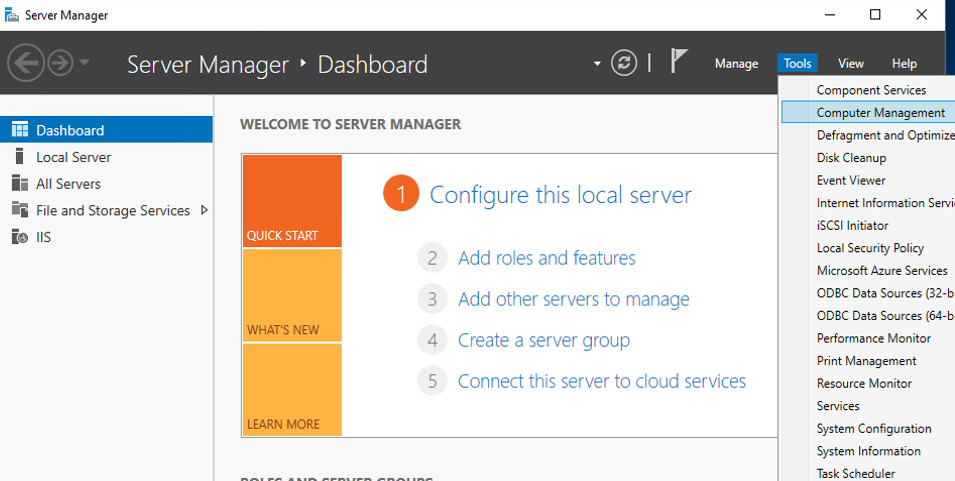Open the View menu
Viewport: 955px width, 481px height.
[x=850, y=64]
